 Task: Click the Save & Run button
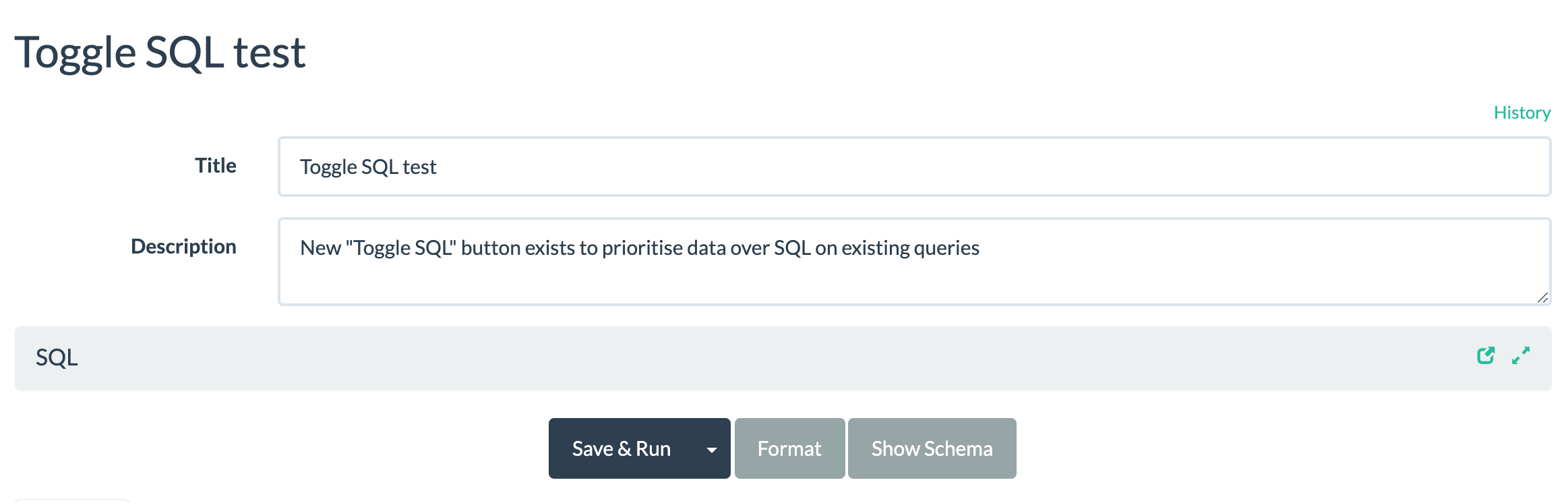[x=622, y=448]
